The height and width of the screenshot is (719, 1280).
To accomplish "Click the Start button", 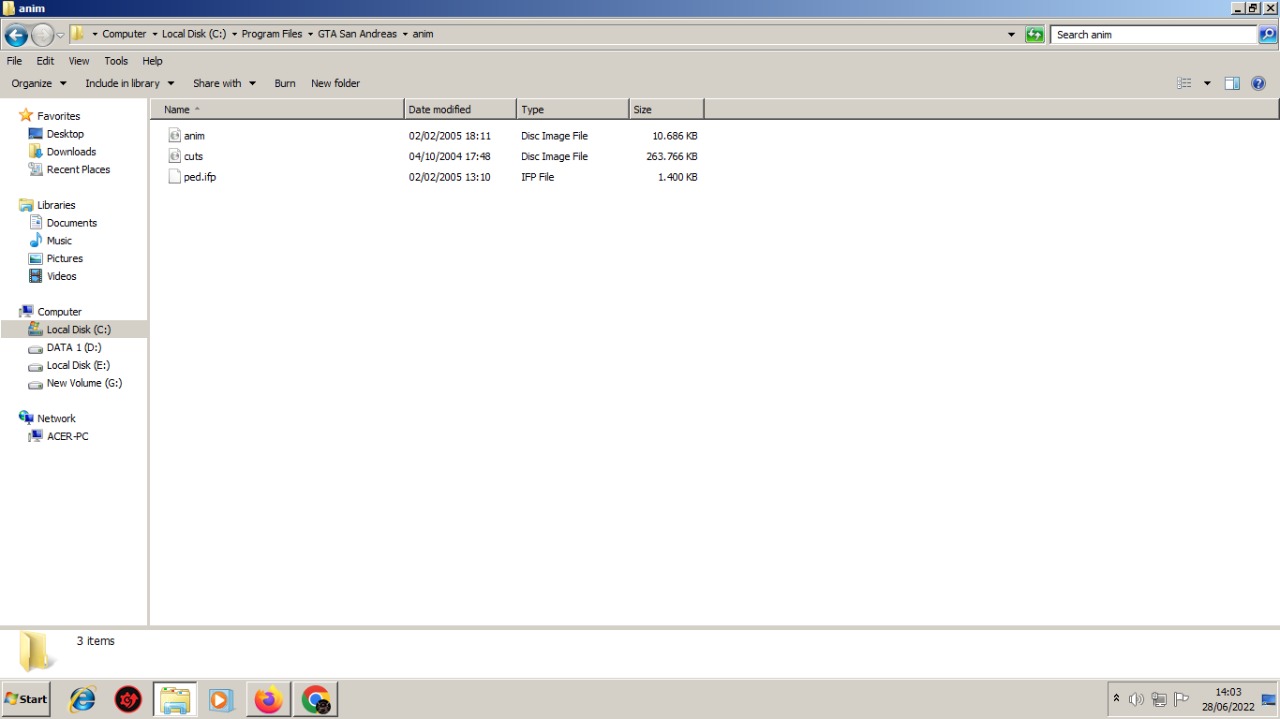I will coord(26,699).
